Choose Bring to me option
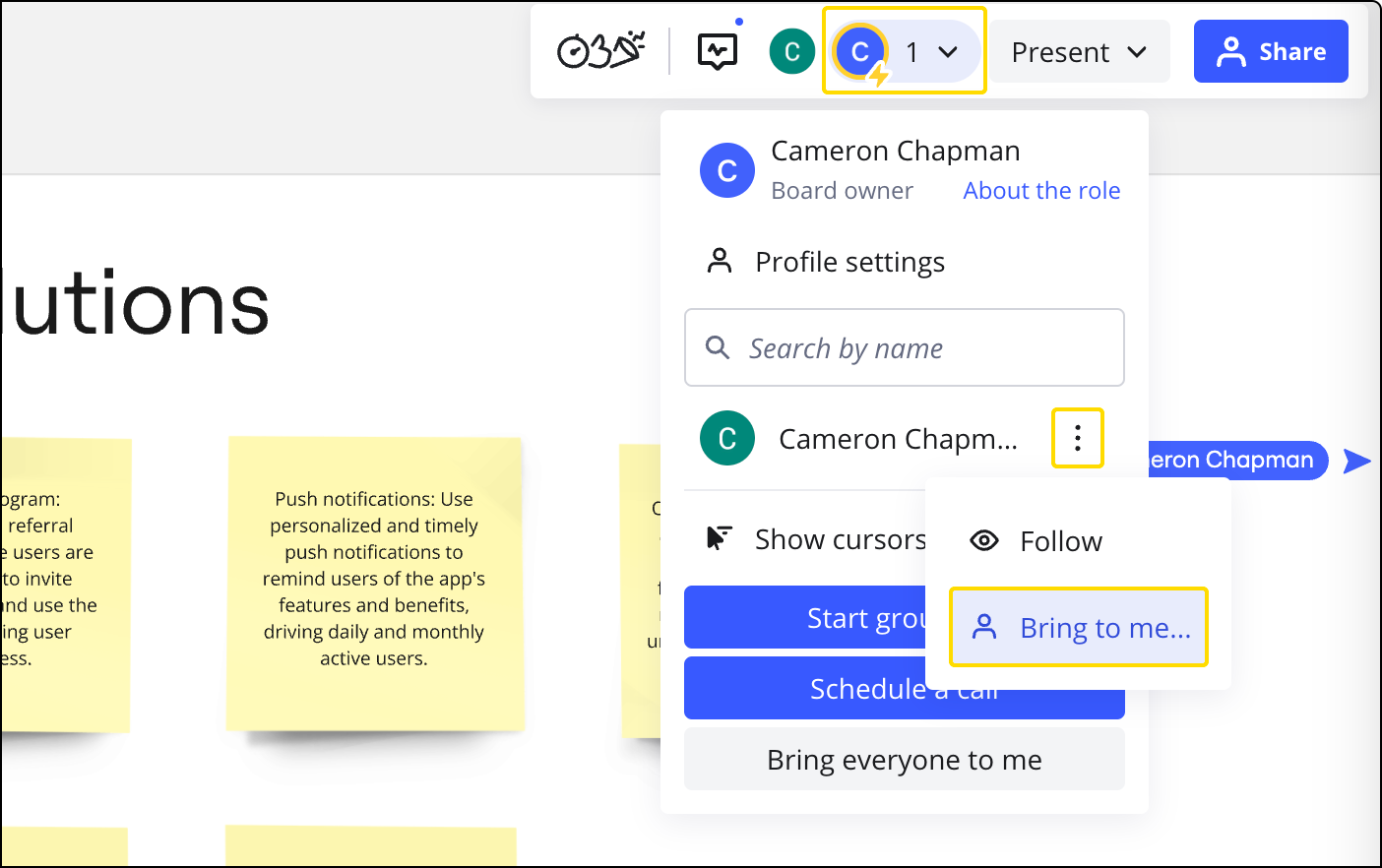 pyautogui.click(x=1079, y=628)
